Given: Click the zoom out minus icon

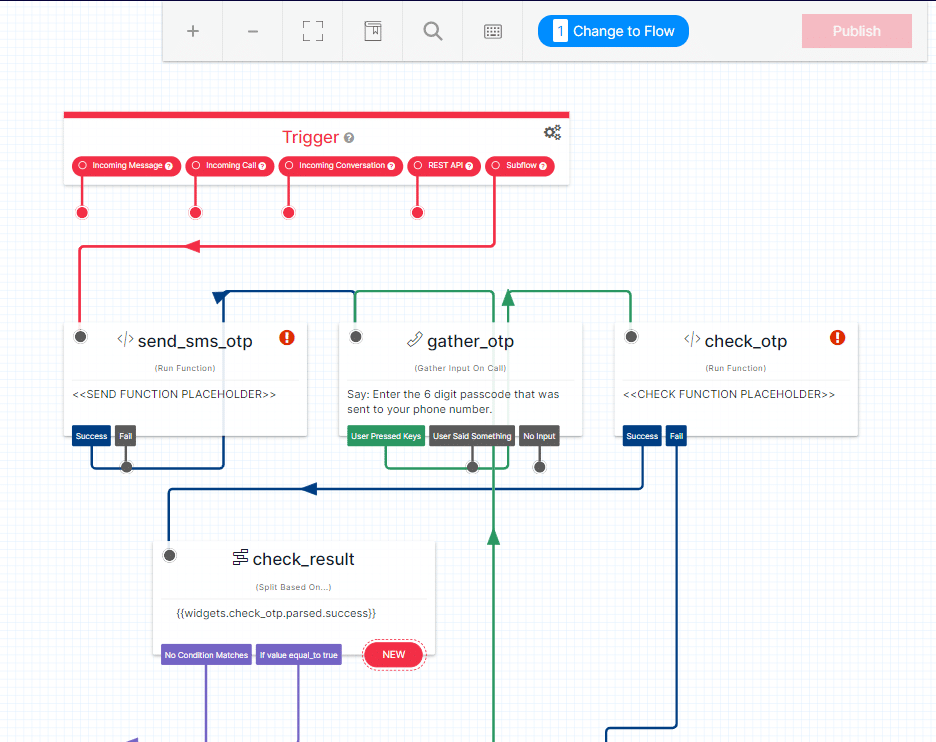Looking at the screenshot, I should click(x=253, y=31).
